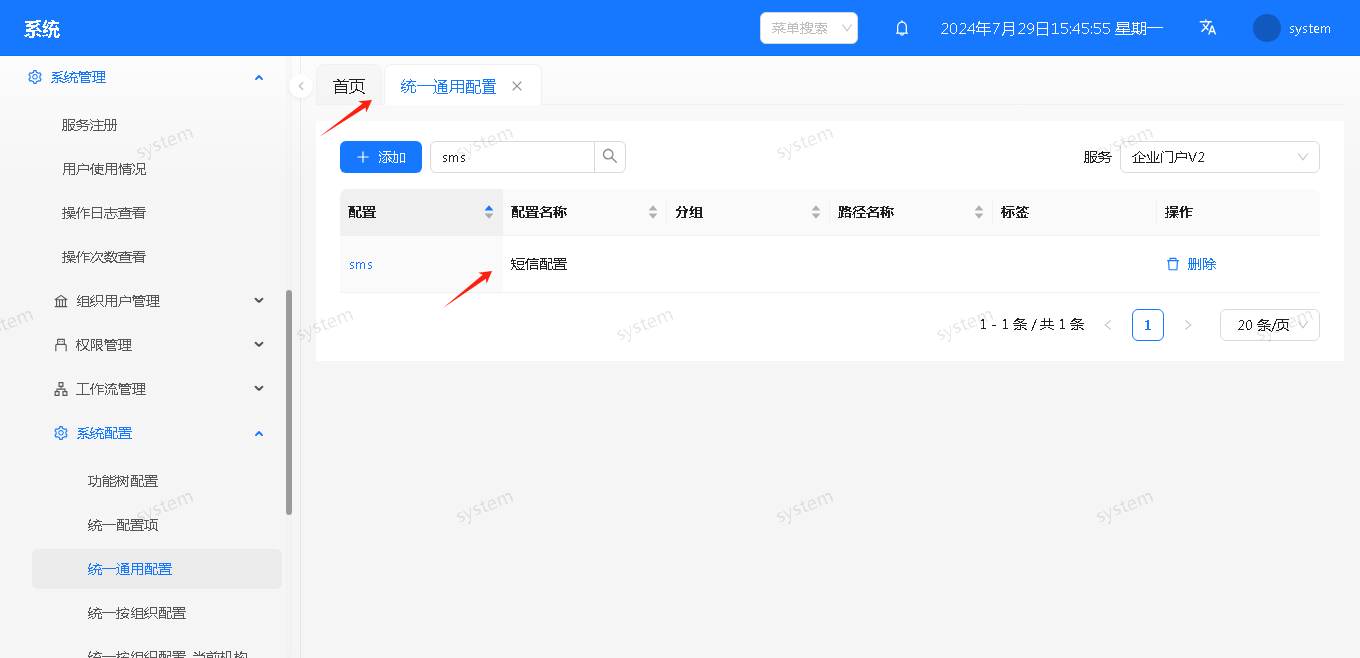Sort by the 配置 column sorter
This screenshot has width=1360, height=658.
[x=489, y=212]
